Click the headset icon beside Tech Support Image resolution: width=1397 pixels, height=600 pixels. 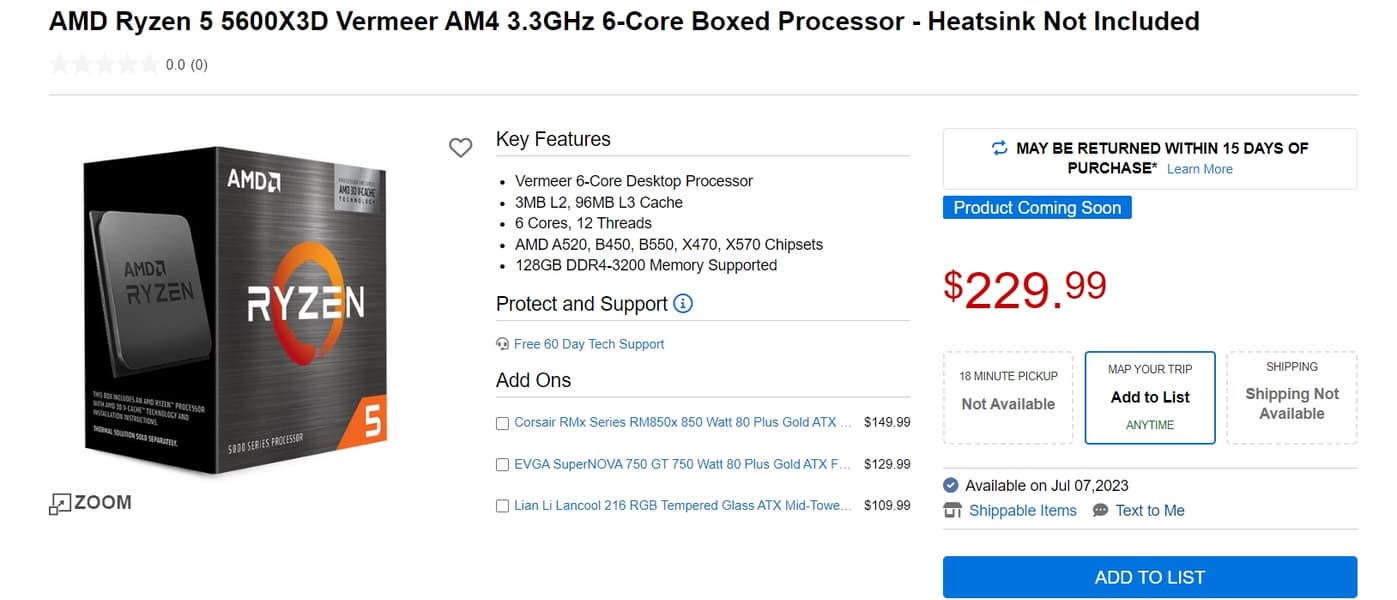coord(502,344)
